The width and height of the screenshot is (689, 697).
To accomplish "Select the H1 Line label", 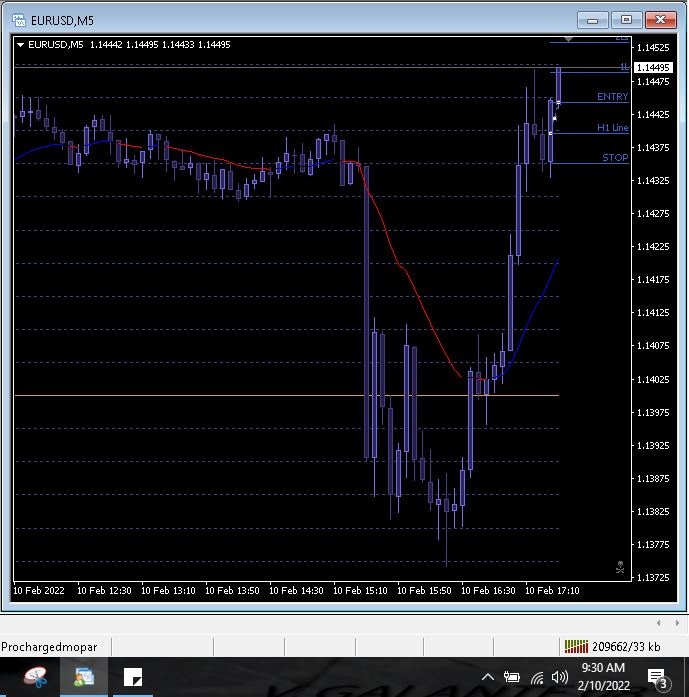I will (x=612, y=128).
